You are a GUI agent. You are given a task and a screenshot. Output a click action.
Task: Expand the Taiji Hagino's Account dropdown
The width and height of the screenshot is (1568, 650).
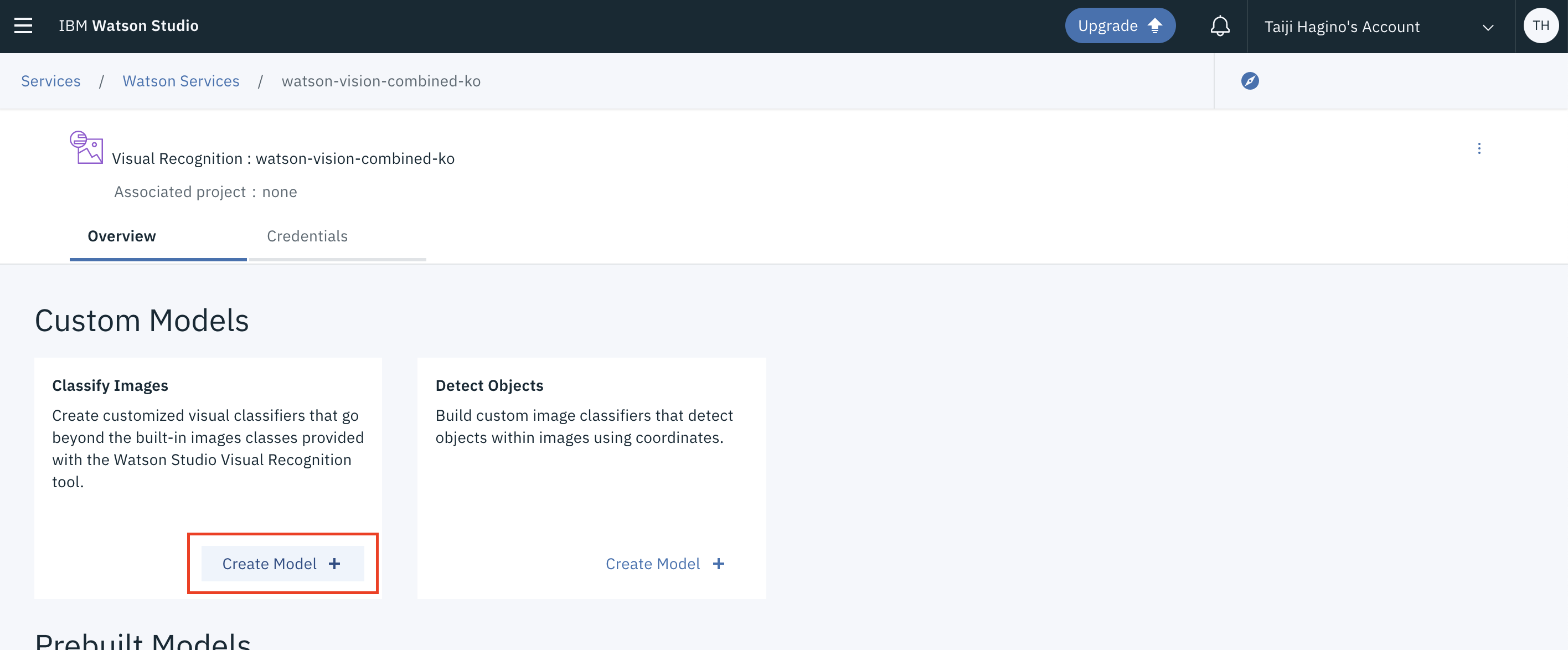click(1342, 27)
